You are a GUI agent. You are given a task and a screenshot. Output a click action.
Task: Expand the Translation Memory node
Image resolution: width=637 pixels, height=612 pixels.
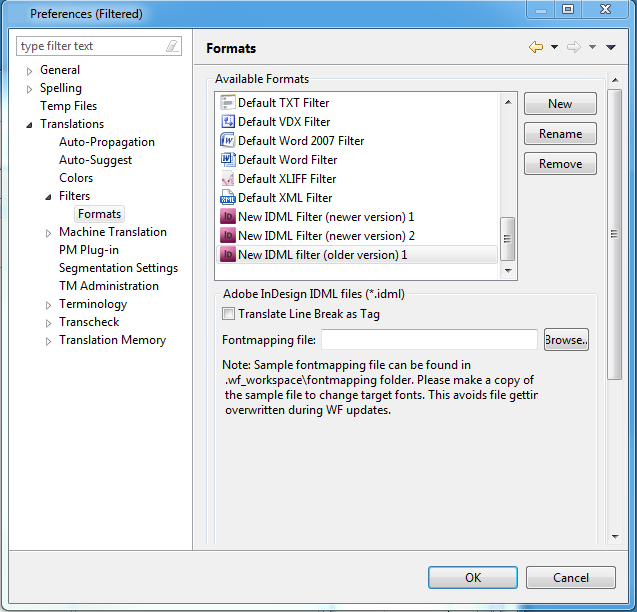[x=48, y=341]
